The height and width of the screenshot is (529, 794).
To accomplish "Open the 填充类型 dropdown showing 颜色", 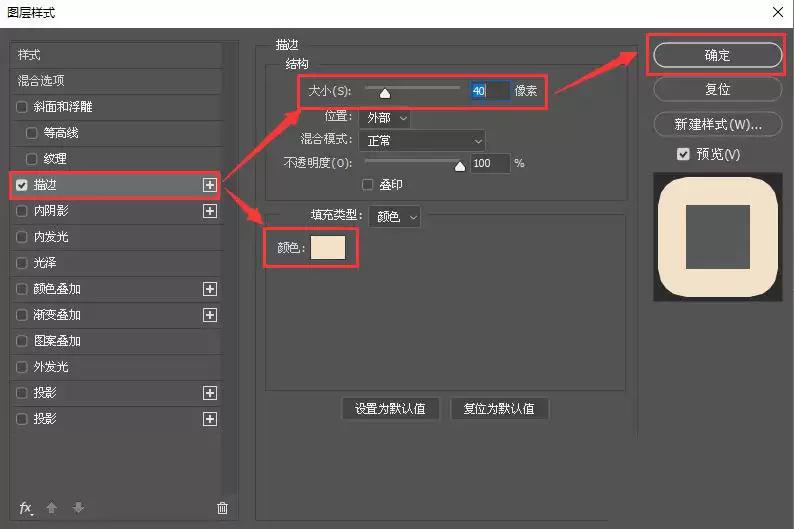I will point(394,217).
